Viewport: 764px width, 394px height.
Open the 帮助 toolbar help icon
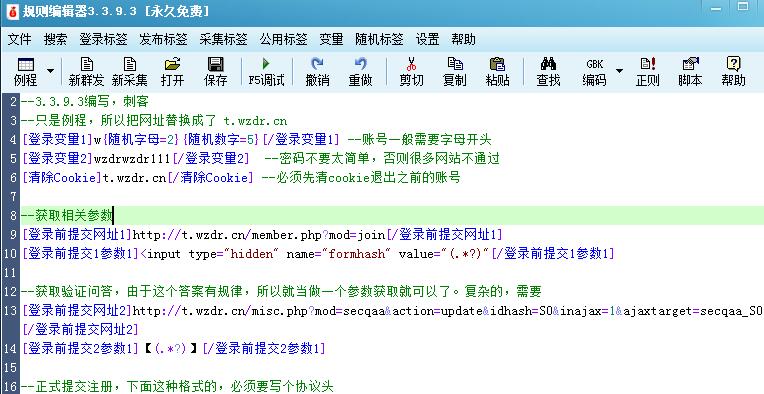tap(733, 72)
